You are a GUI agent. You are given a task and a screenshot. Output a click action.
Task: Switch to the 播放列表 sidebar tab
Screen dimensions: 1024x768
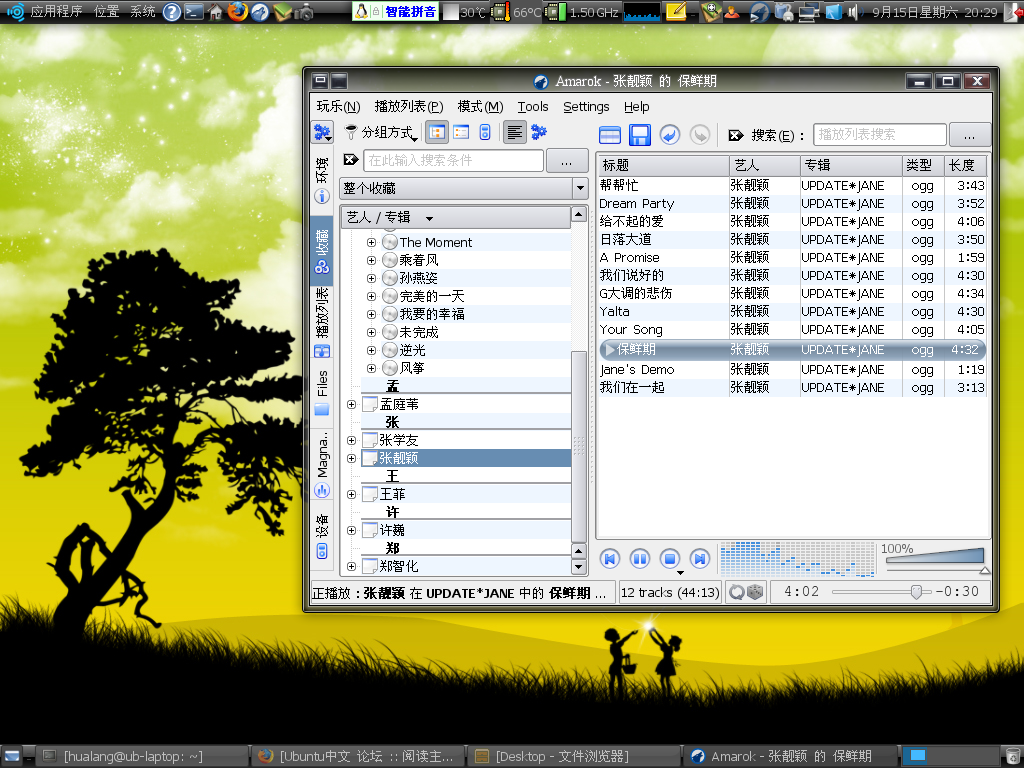click(322, 323)
